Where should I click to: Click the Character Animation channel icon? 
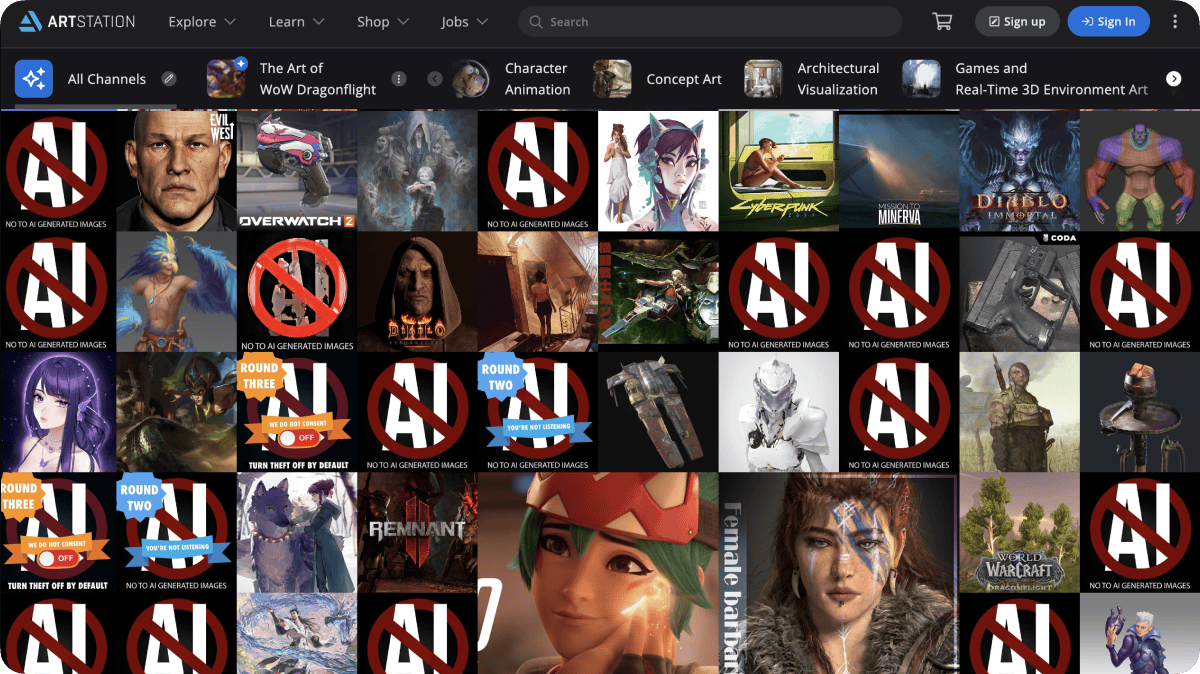469,78
